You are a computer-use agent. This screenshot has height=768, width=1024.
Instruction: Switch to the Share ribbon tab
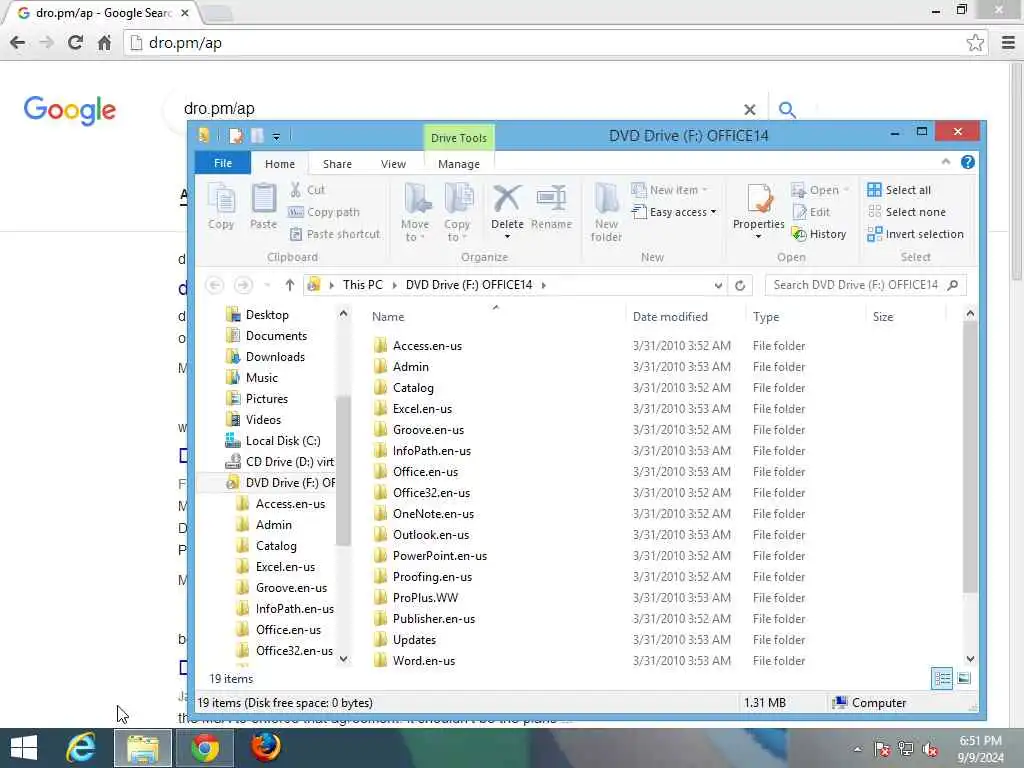tap(337, 164)
